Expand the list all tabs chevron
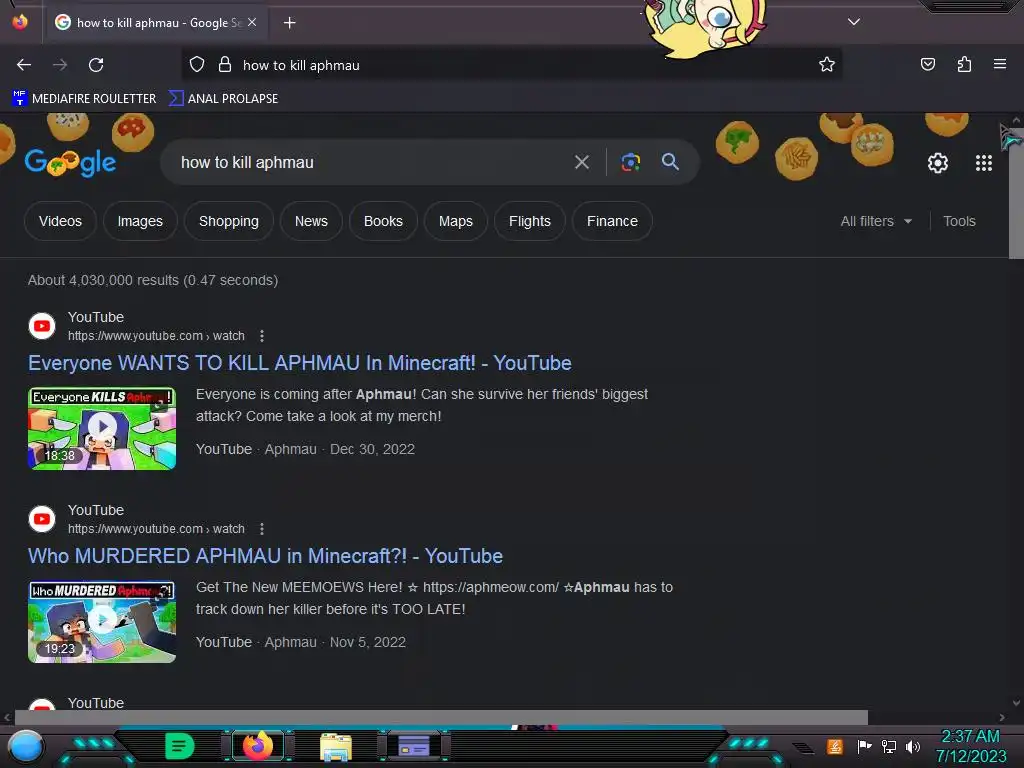The width and height of the screenshot is (1024, 768). (854, 22)
